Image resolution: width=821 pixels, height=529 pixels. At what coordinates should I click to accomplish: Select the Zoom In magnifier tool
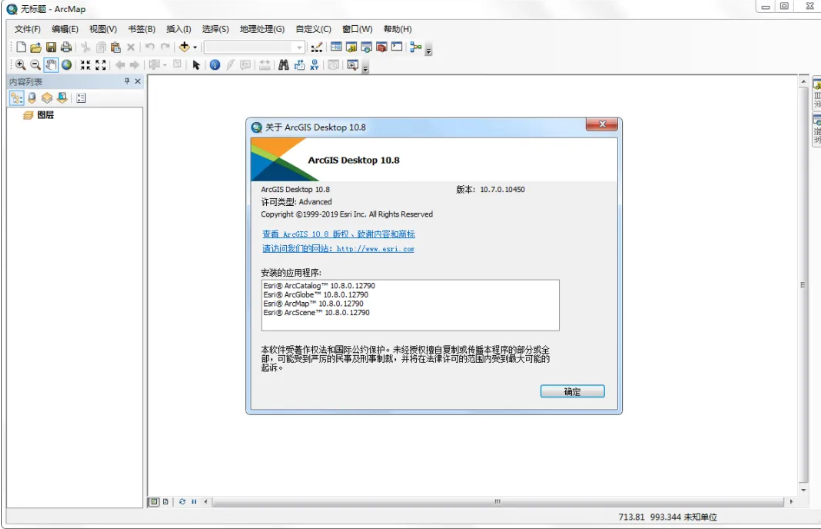(x=20, y=65)
